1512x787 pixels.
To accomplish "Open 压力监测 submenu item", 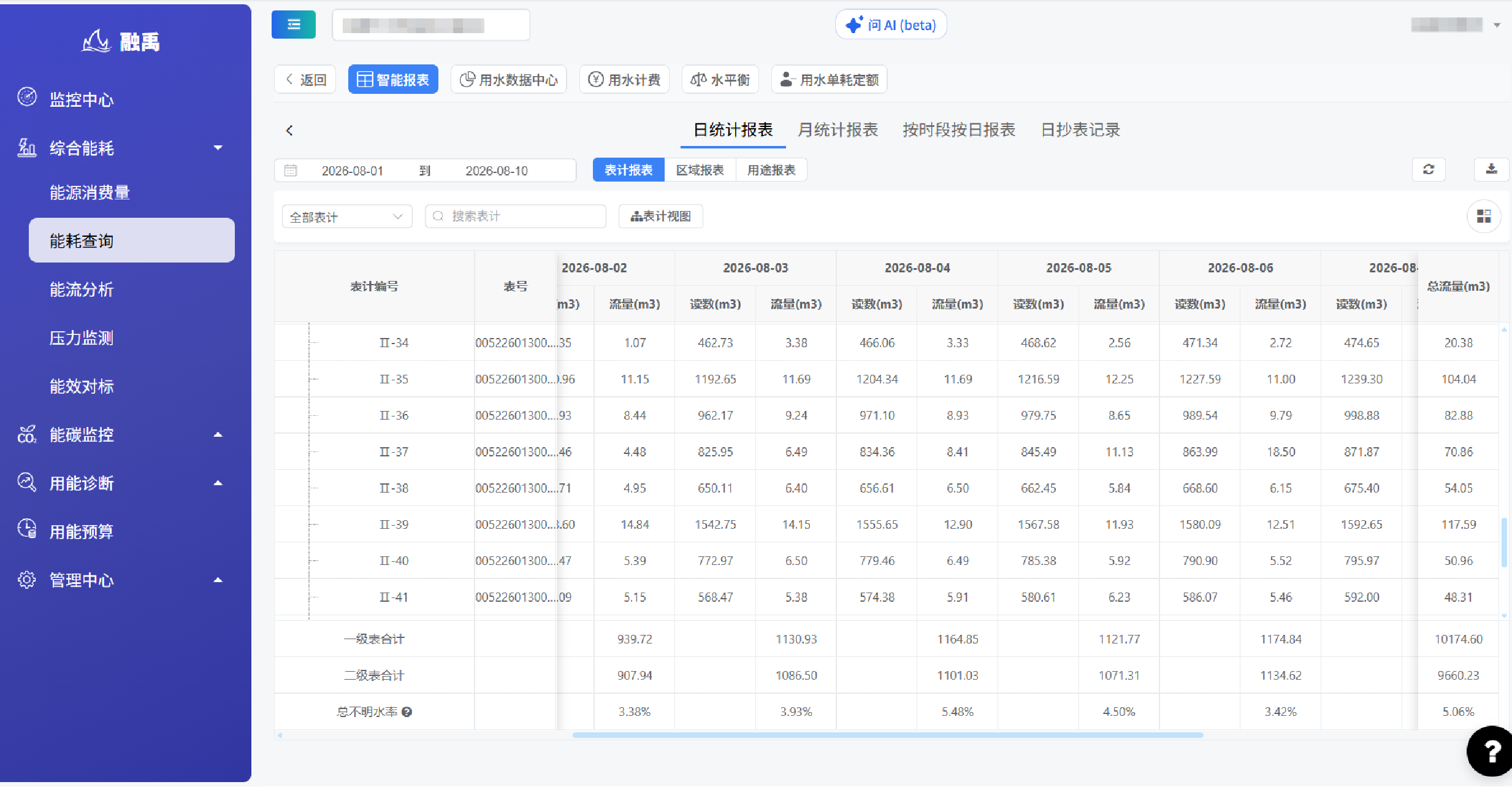I will (82, 338).
